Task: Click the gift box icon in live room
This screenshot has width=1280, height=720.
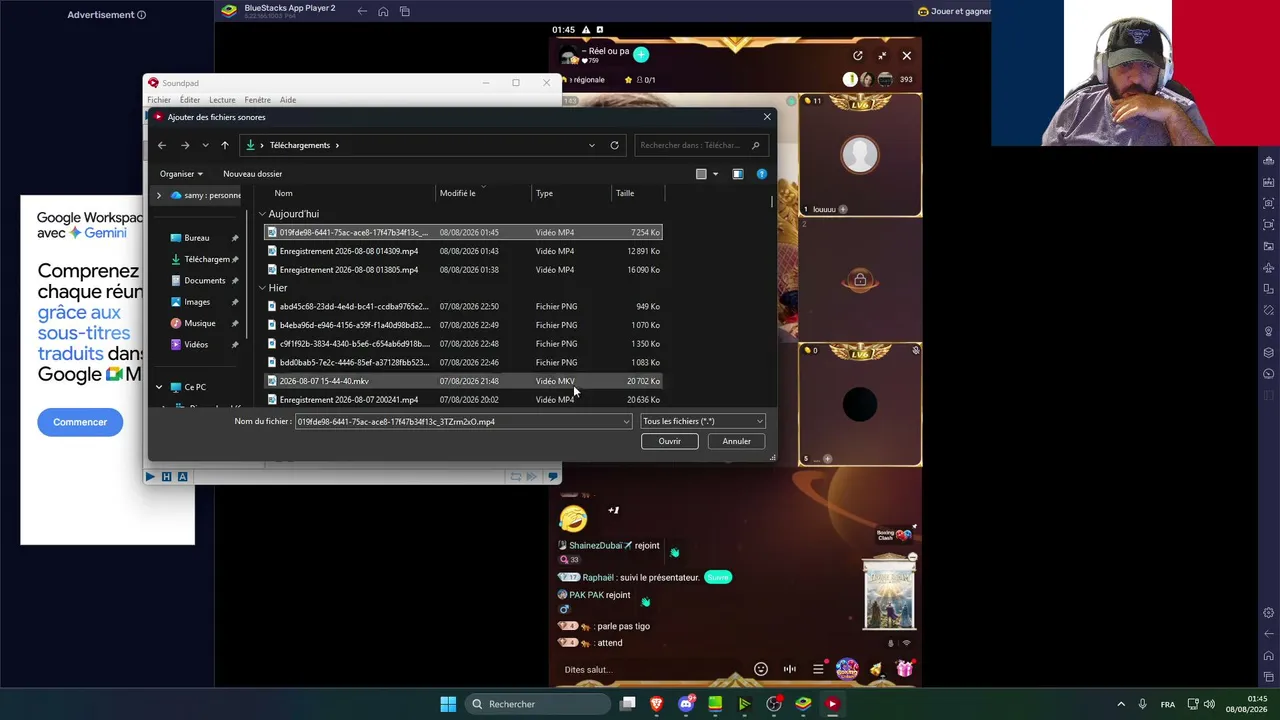Action: point(905,669)
